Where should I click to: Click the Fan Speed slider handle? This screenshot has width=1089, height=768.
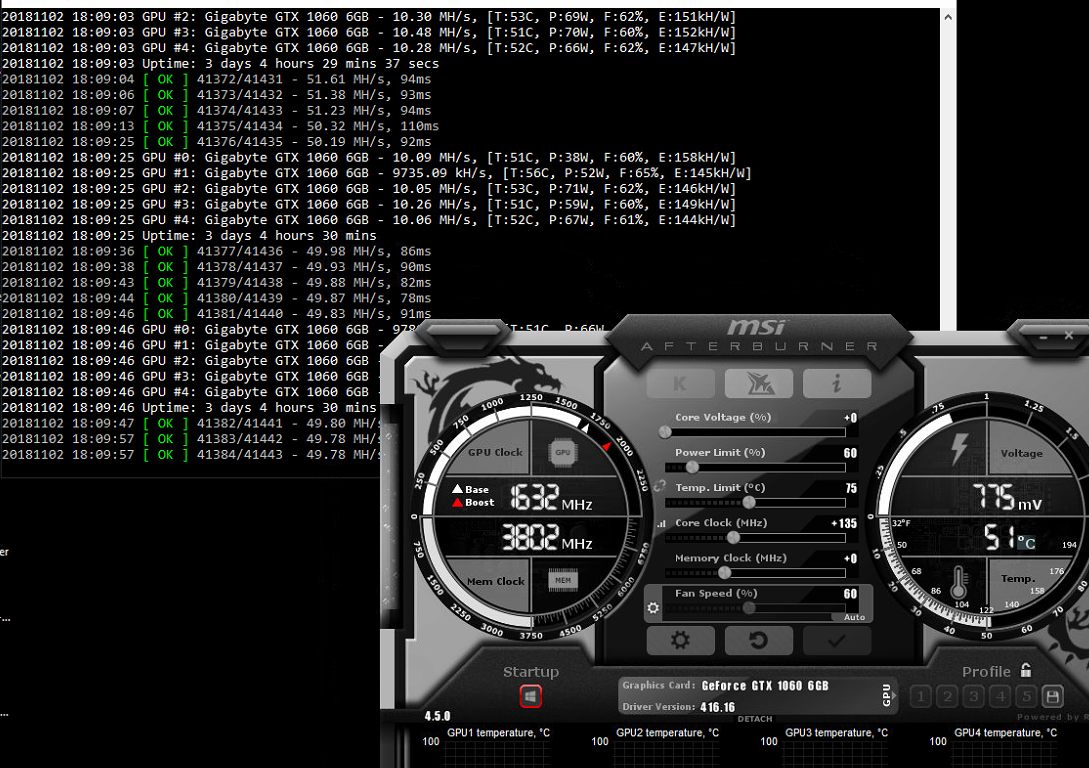(749, 608)
